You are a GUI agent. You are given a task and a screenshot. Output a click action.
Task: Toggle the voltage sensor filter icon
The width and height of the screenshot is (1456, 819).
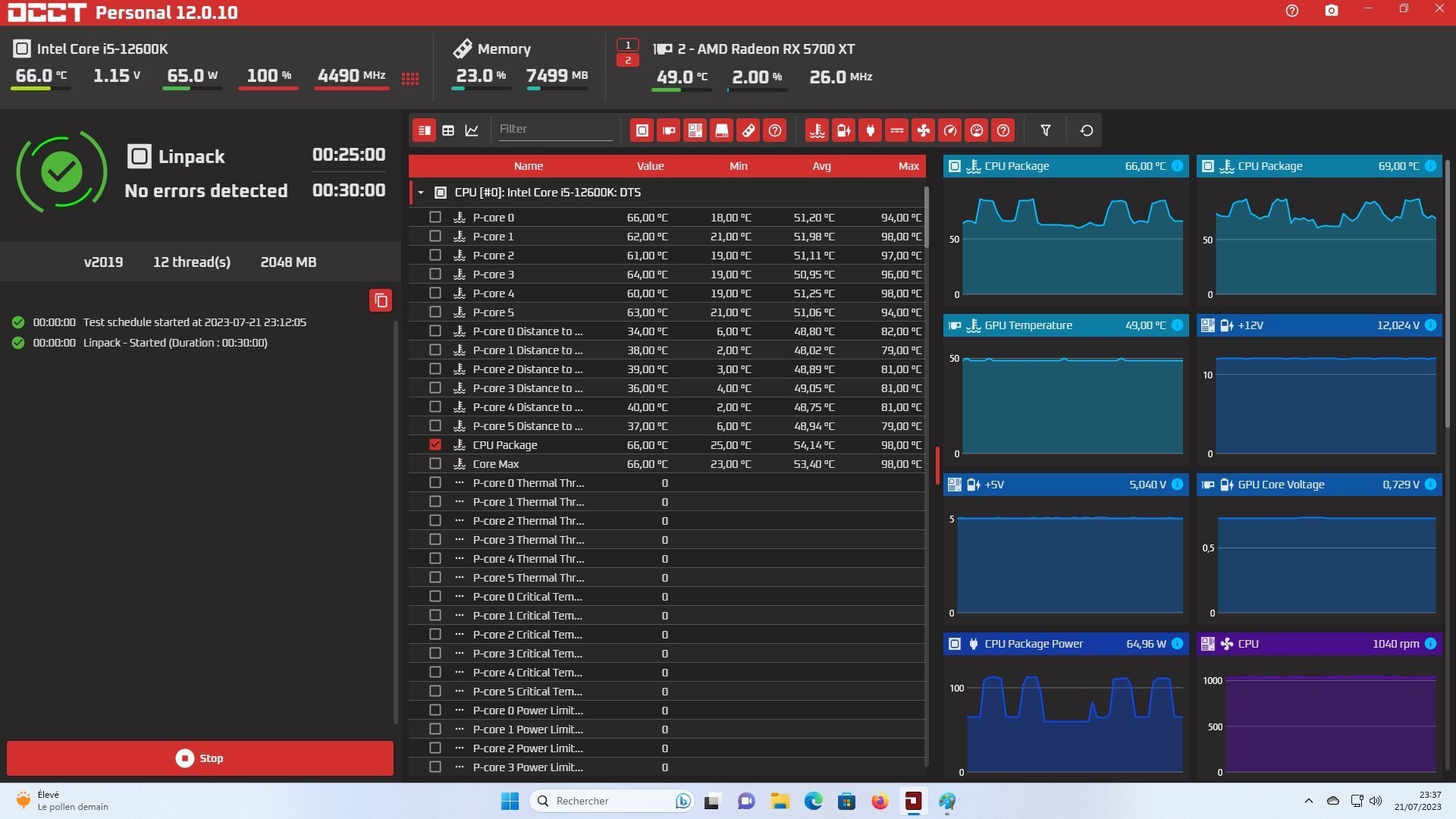point(843,130)
